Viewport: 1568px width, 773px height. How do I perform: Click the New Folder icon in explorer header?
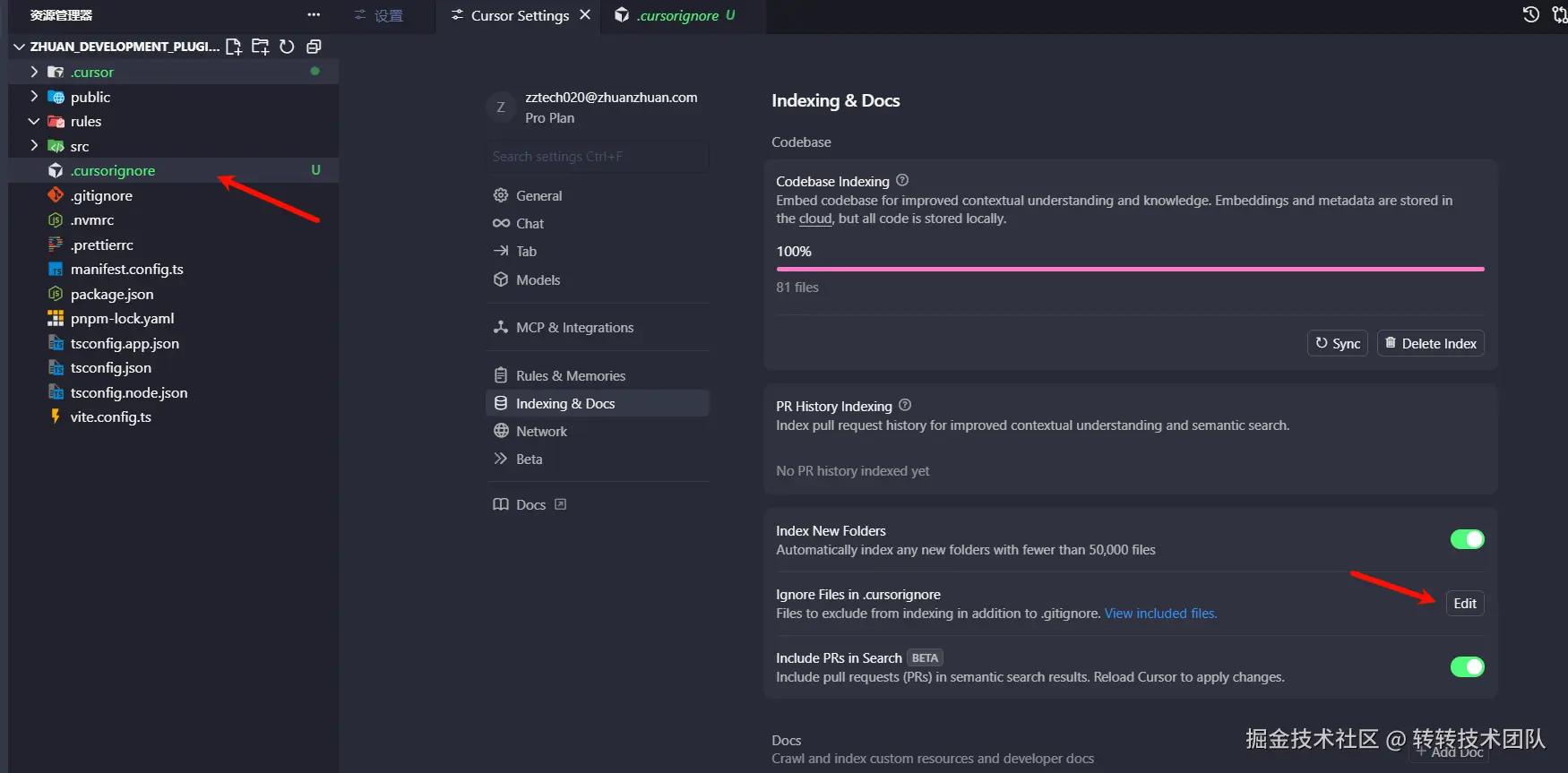pyautogui.click(x=261, y=47)
